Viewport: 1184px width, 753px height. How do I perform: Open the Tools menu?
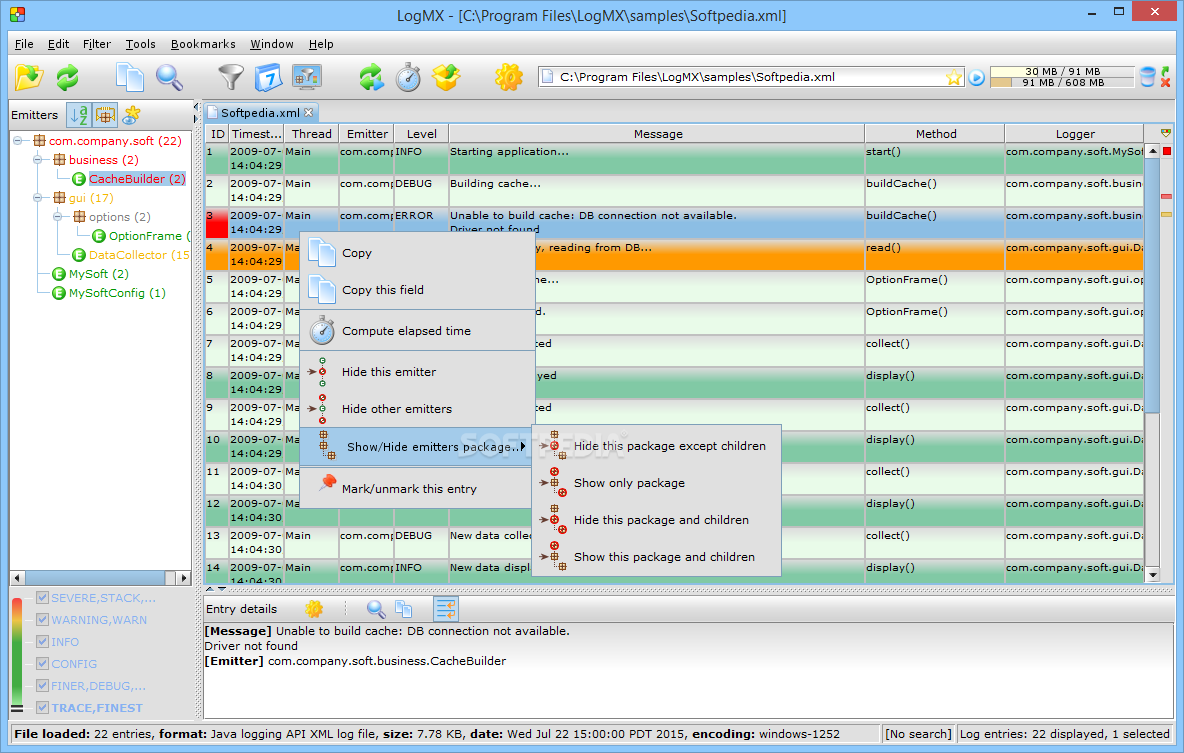(x=140, y=44)
